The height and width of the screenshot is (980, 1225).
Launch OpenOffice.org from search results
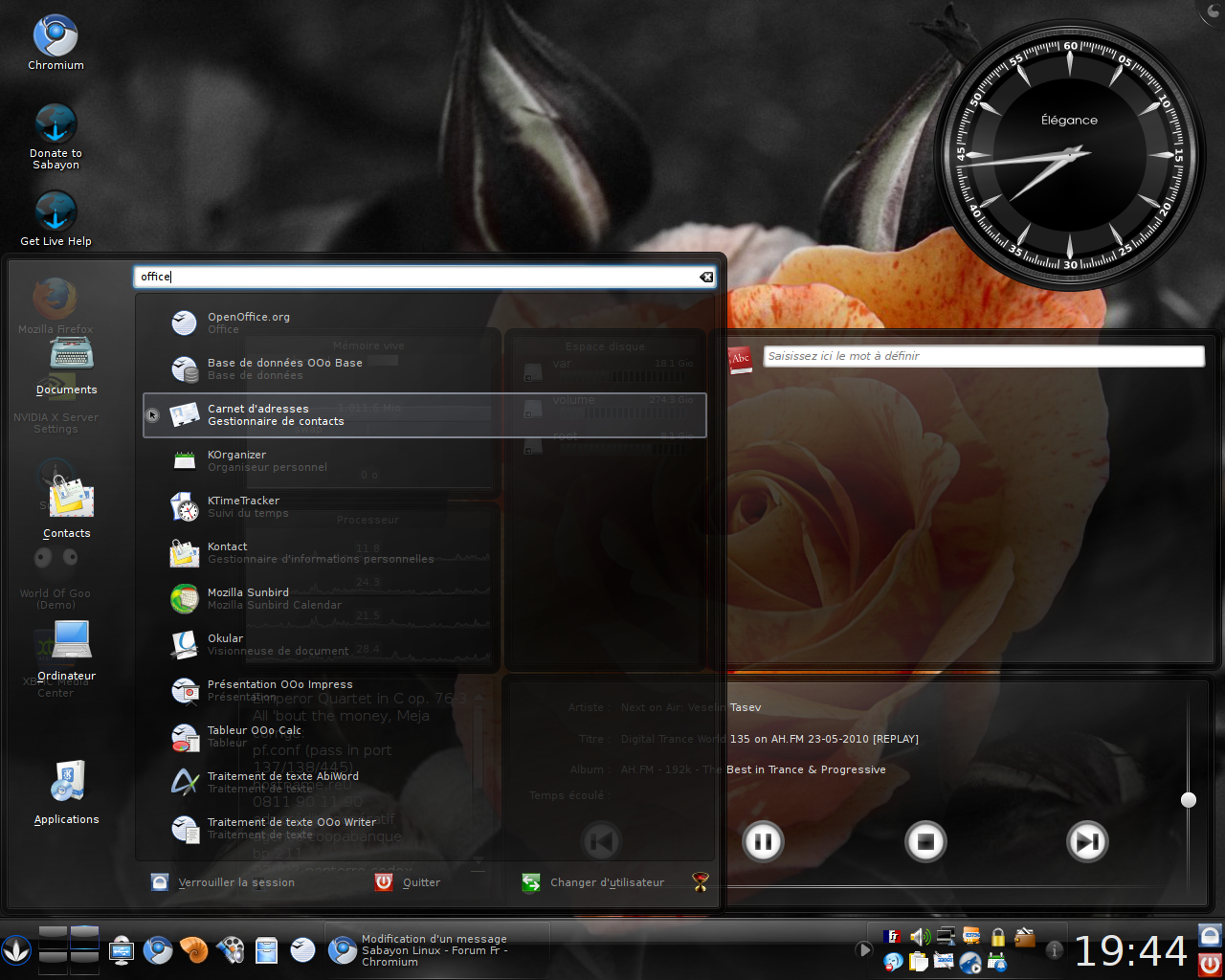pyautogui.click(x=249, y=323)
